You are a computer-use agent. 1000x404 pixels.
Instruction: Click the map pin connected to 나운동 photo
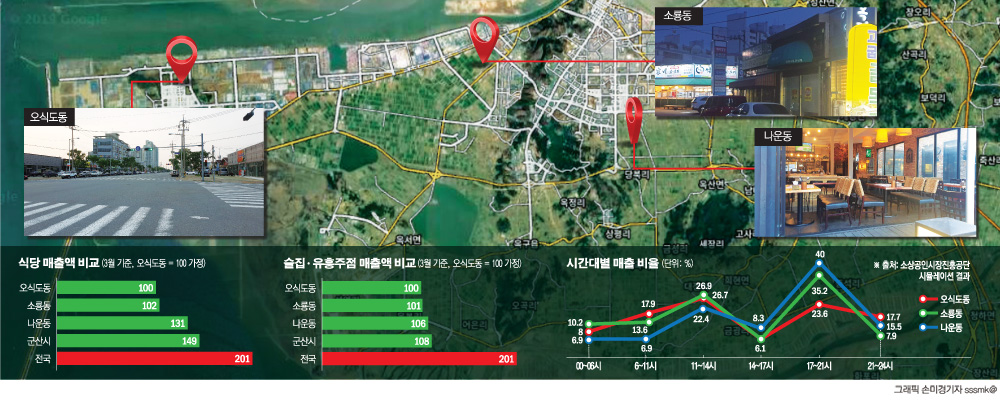635,115
